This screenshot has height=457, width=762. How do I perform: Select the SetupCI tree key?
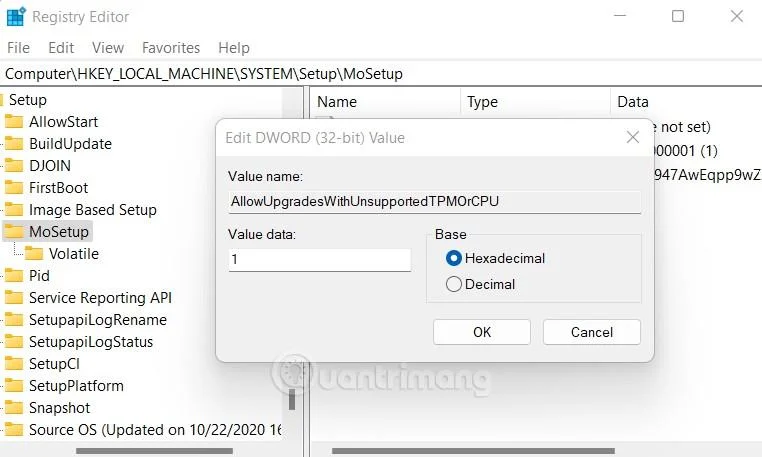[x=54, y=364]
